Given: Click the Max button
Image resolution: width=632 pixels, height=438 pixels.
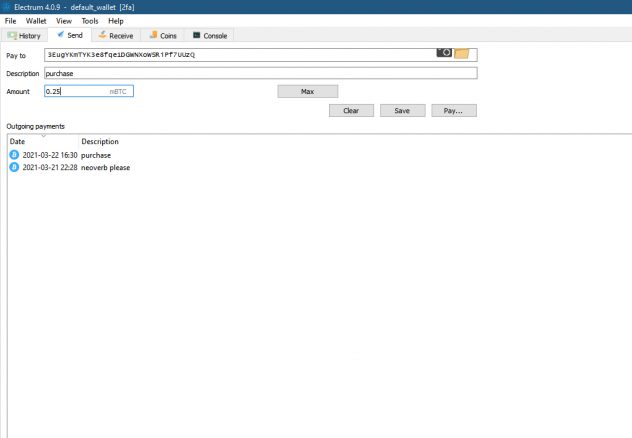Looking at the screenshot, I should (308, 91).
